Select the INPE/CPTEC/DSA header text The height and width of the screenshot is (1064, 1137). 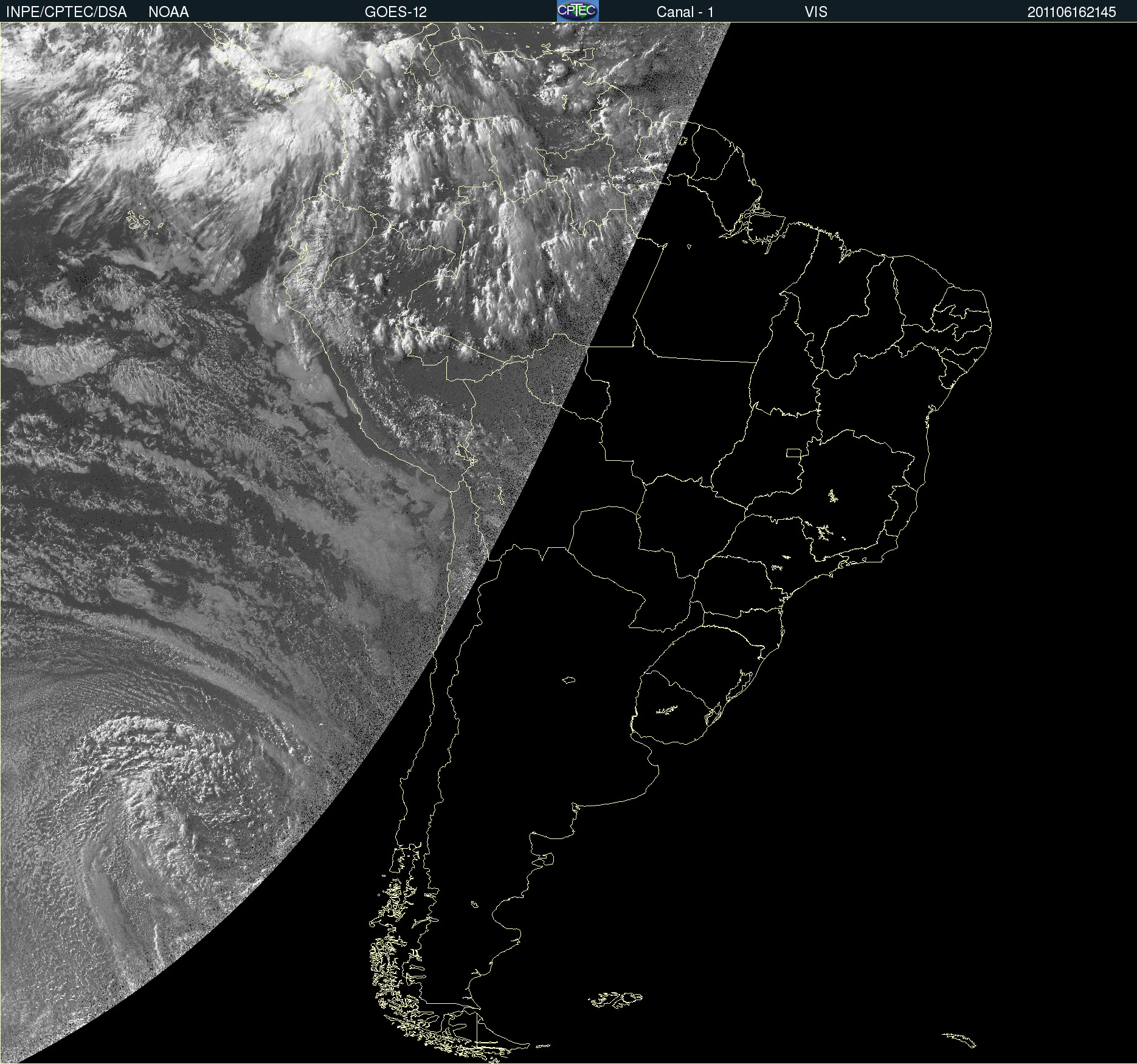point(66,12)
